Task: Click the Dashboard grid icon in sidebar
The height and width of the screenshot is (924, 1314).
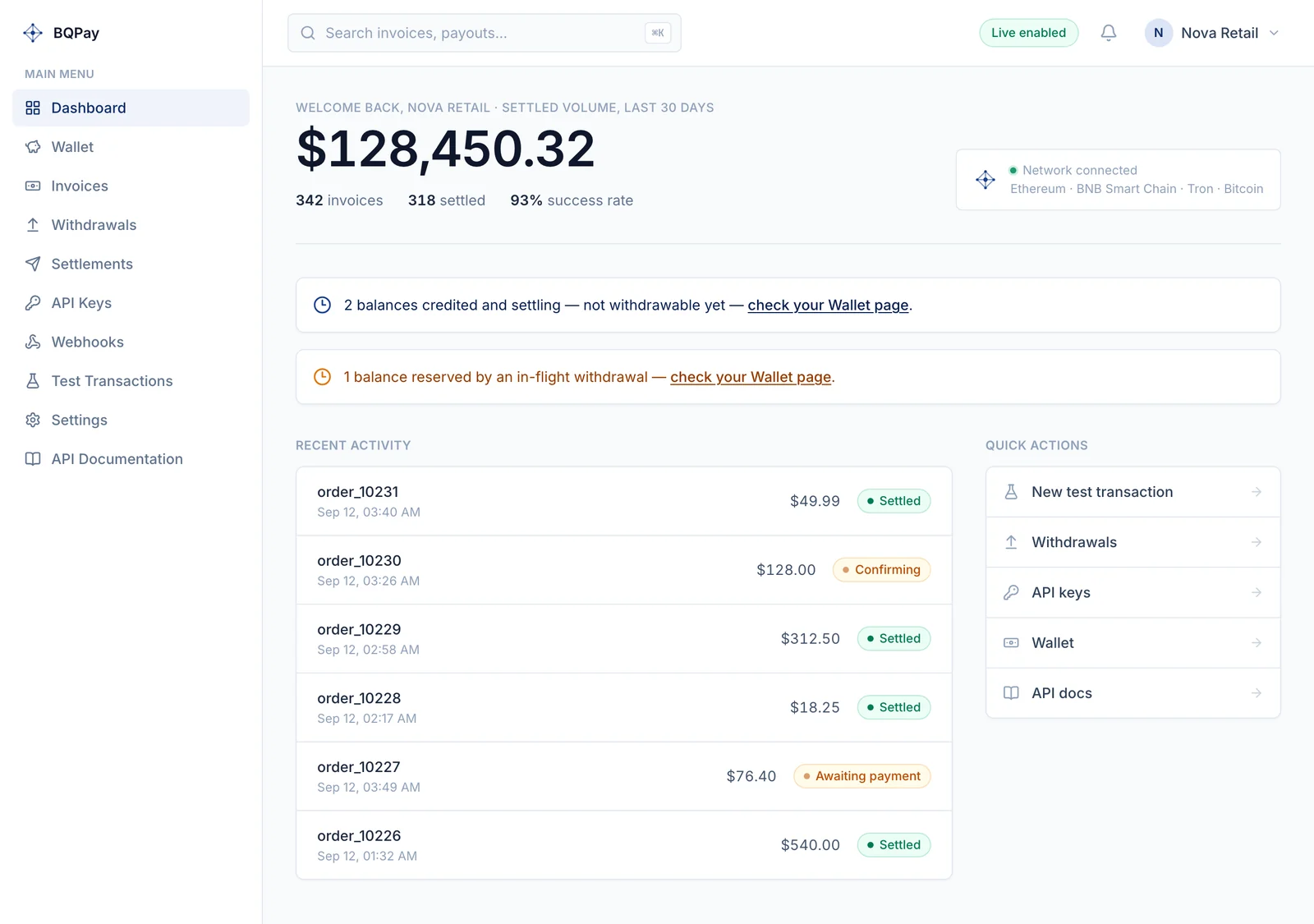Action: 33,108
